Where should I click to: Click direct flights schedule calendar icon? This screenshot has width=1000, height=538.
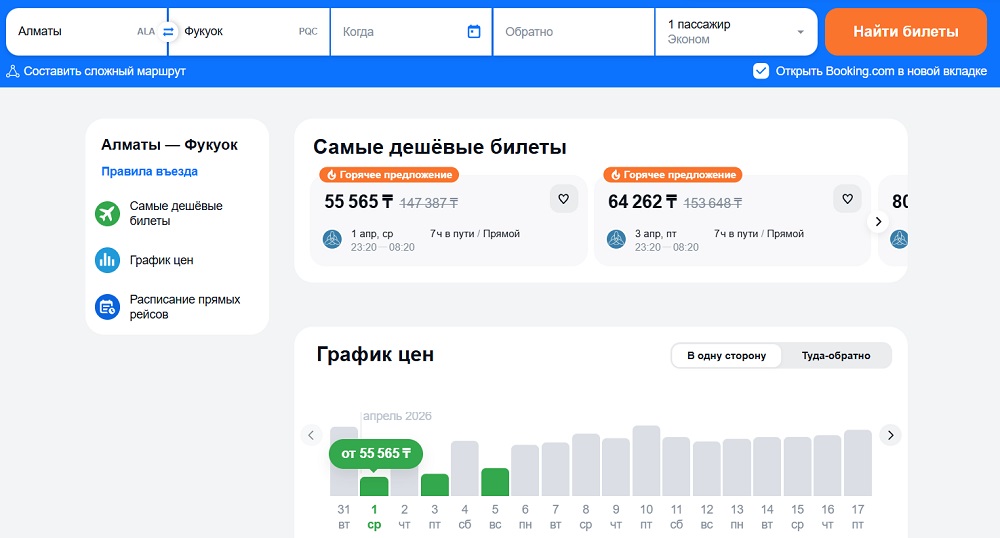tap(107, 307)
